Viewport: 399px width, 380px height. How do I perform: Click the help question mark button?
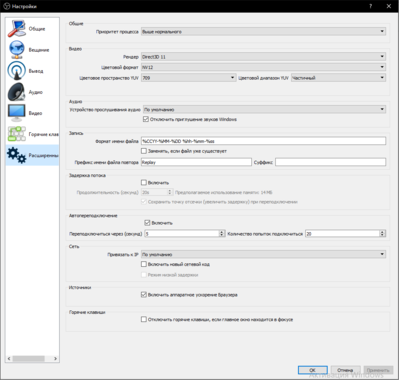[370, 6]
